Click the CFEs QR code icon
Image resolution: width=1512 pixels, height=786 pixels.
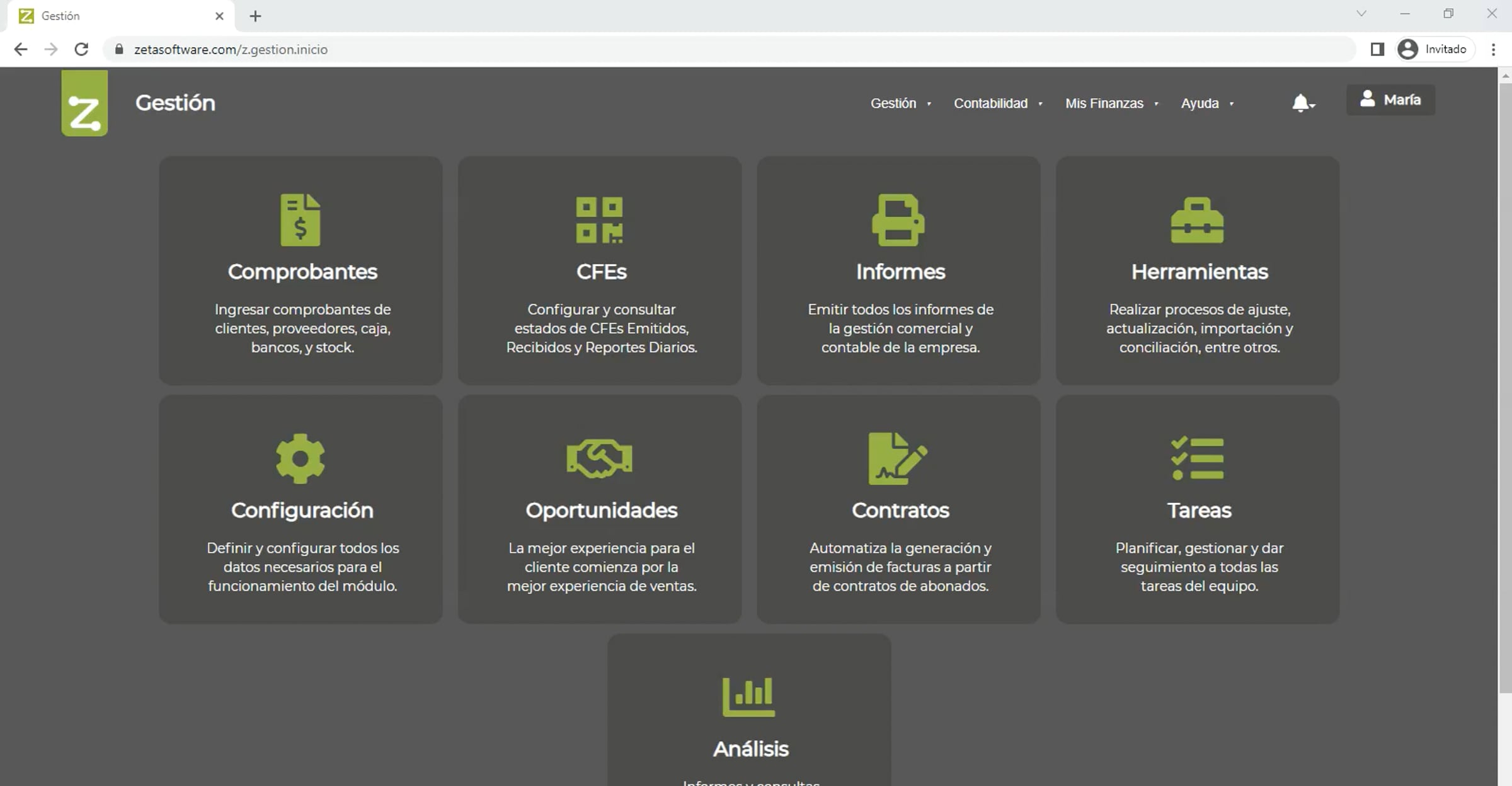pos(599,220)
